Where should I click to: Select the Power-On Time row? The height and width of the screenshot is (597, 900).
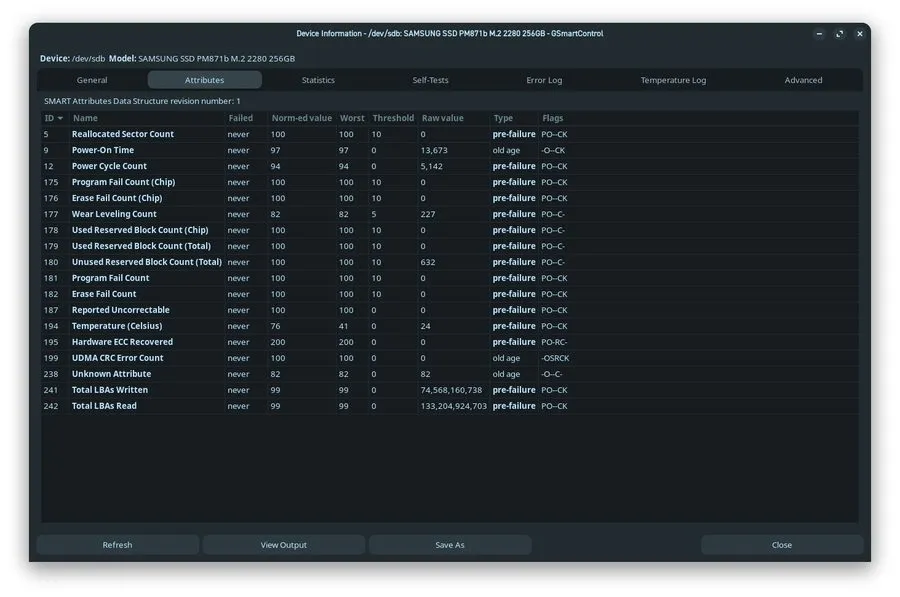click(x=450, y=150)
